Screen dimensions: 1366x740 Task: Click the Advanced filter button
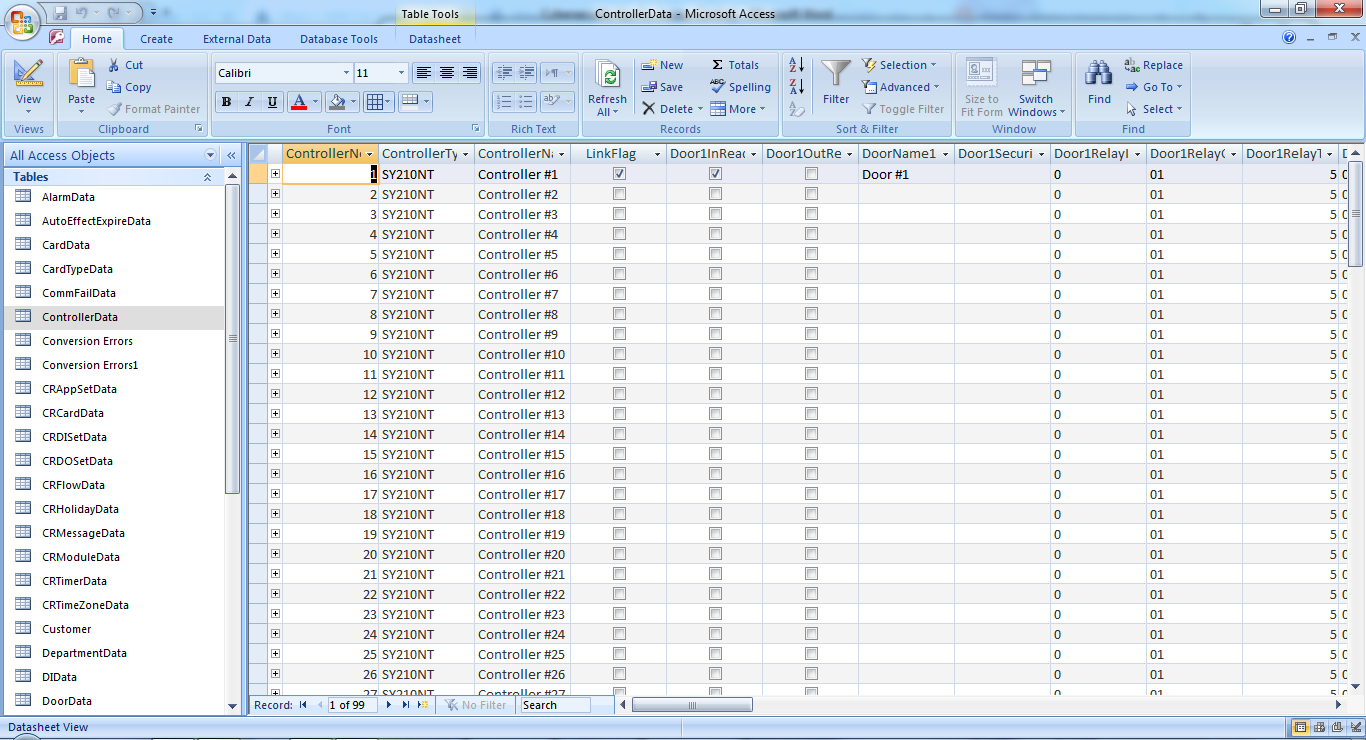click(x=899, y=87)
